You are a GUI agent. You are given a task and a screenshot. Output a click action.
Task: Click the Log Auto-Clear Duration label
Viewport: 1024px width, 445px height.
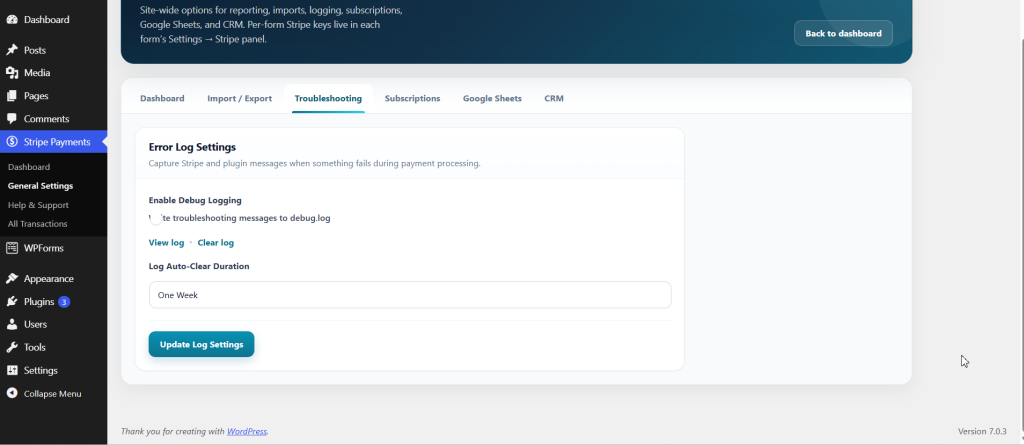pos(199,267)
